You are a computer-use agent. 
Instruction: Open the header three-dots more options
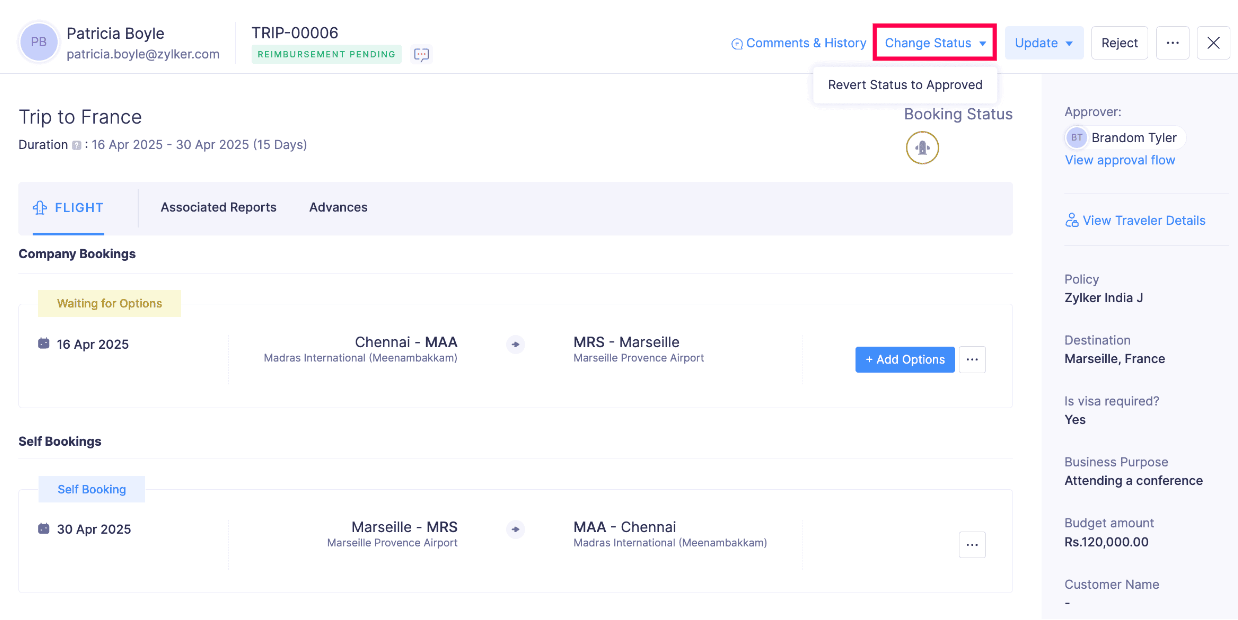point(1172,43)
